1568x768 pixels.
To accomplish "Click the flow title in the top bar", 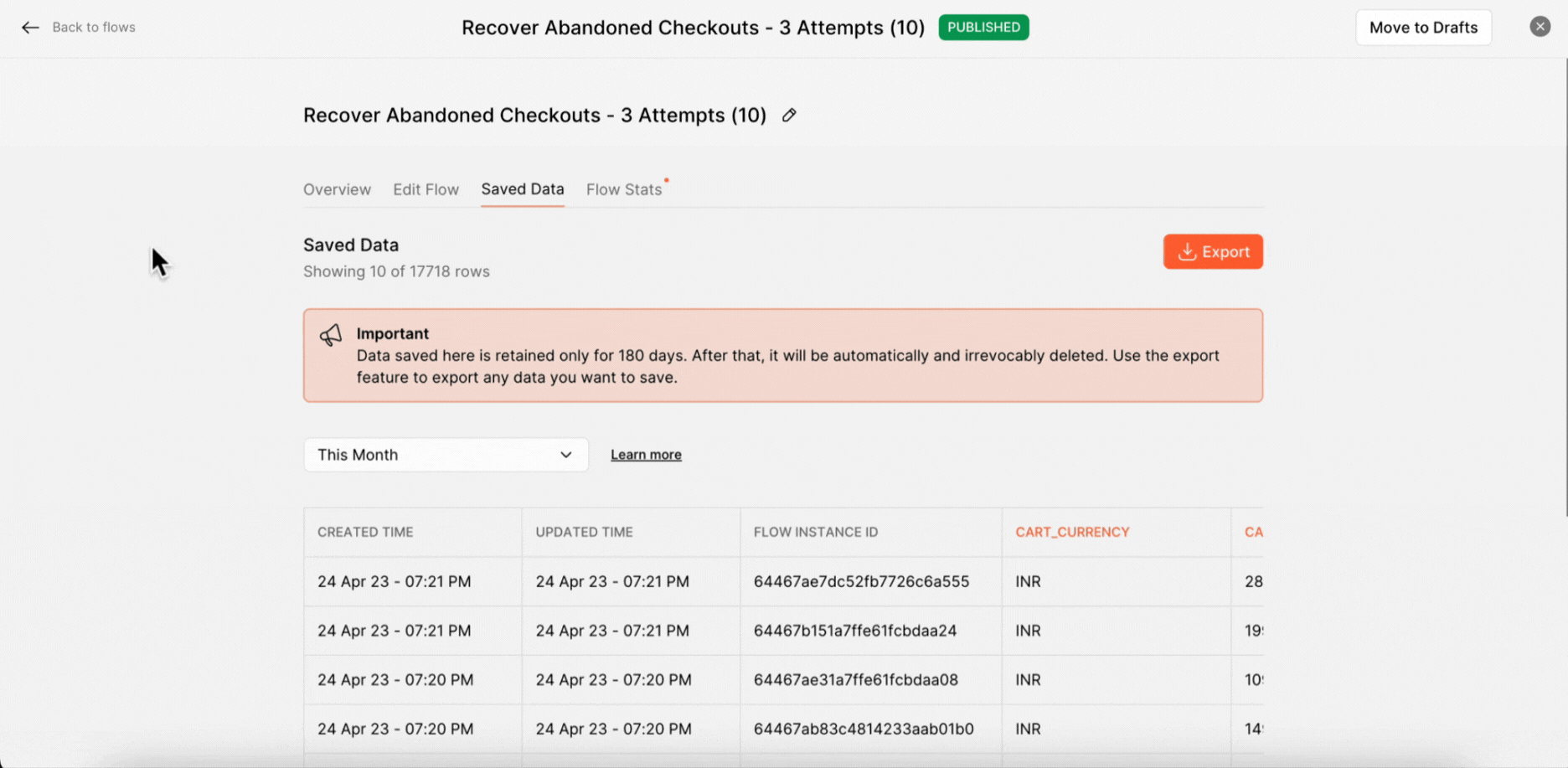I will pyautogui.click(x=693, y=28).
